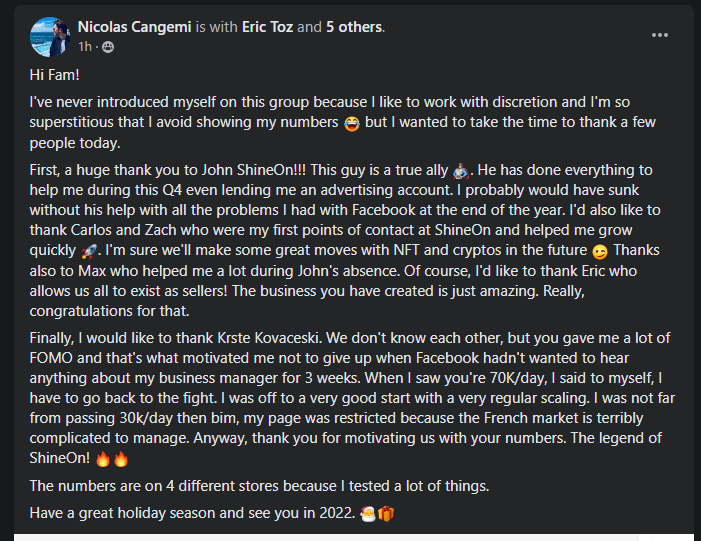Open the post via the 1h timestamp
Screen dimensions: 701x541
[84, 46]
